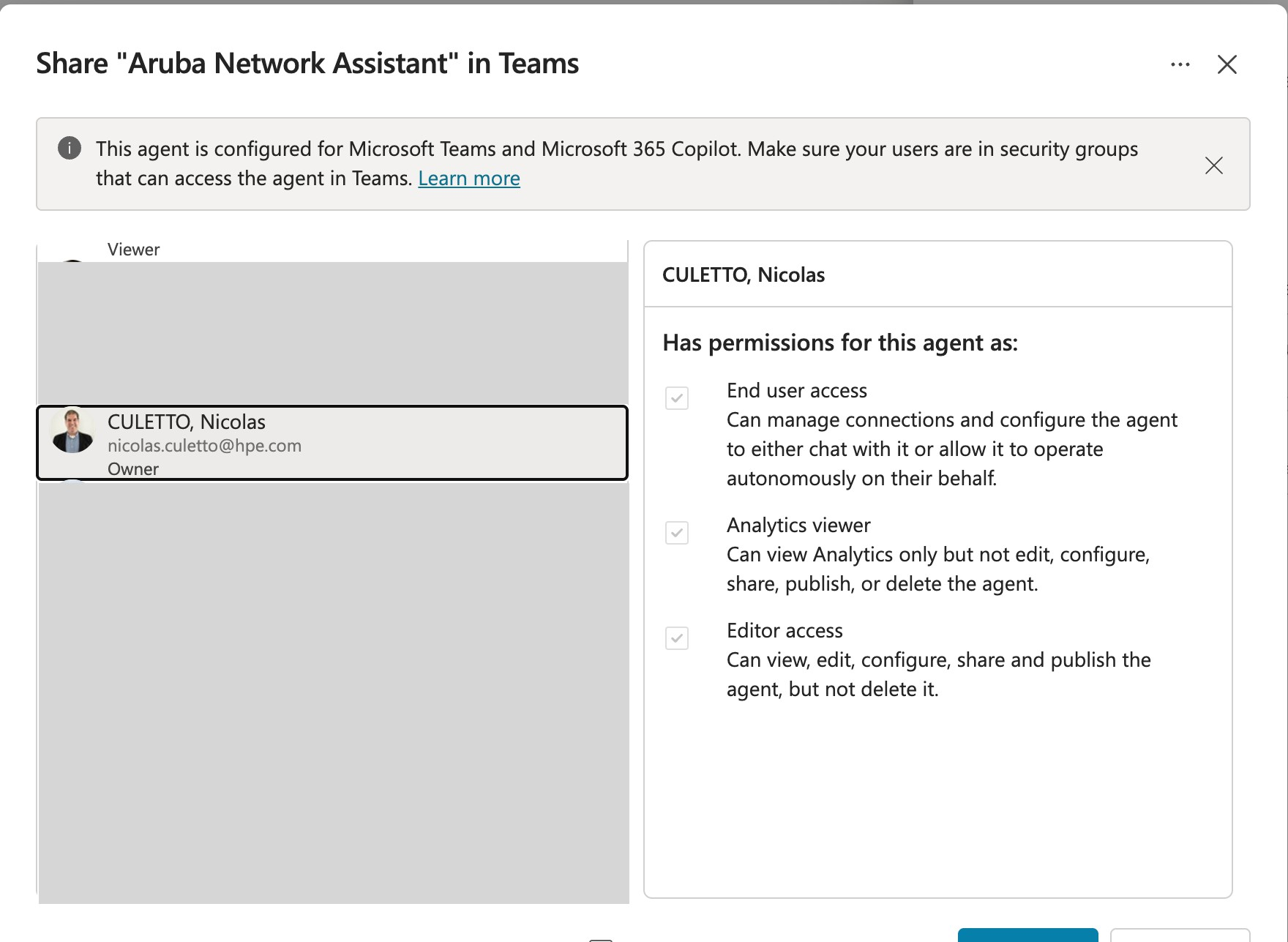Toggle the End user access checkbox

677,398
